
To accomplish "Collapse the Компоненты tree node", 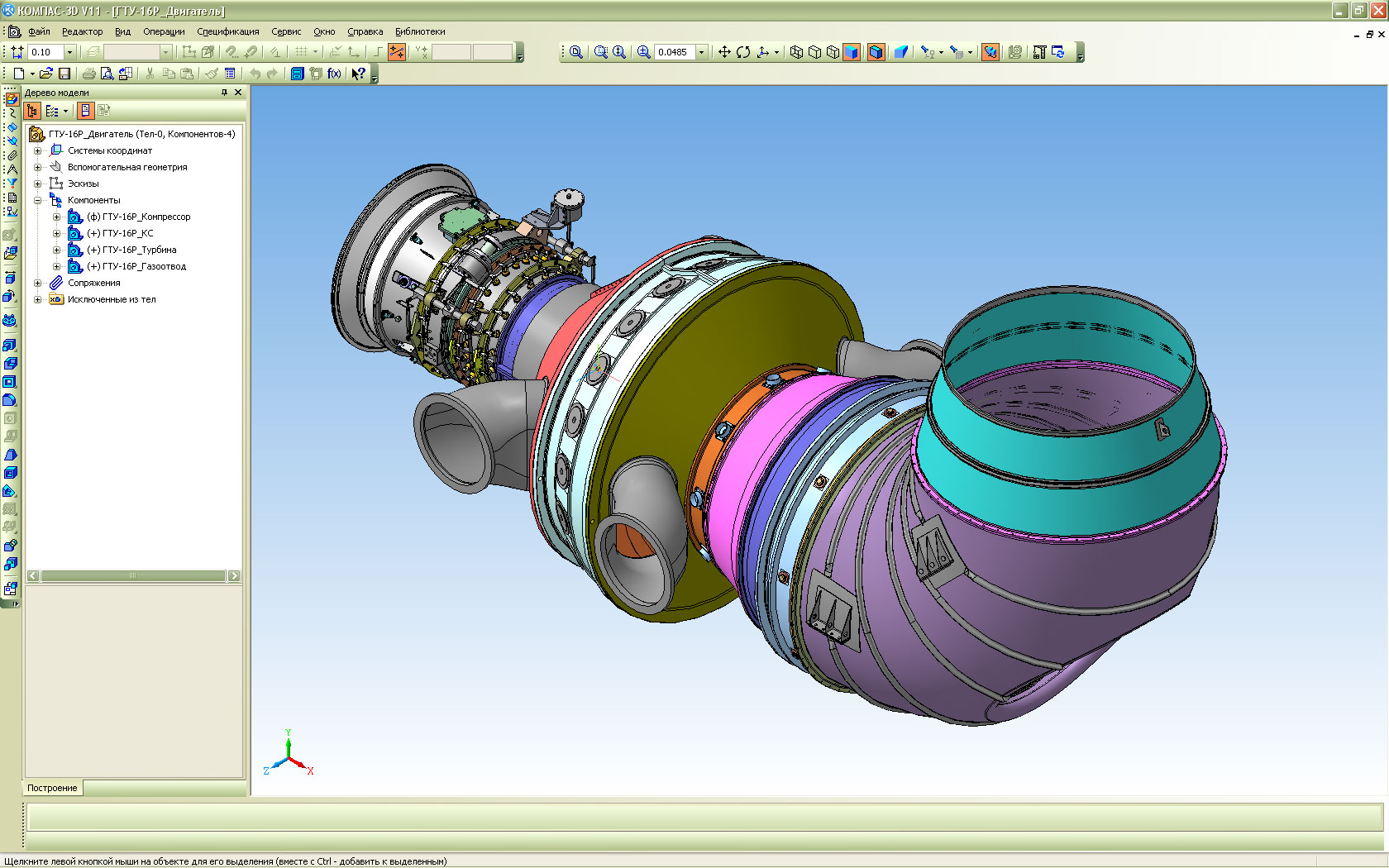I will click(x=37, y=200).
